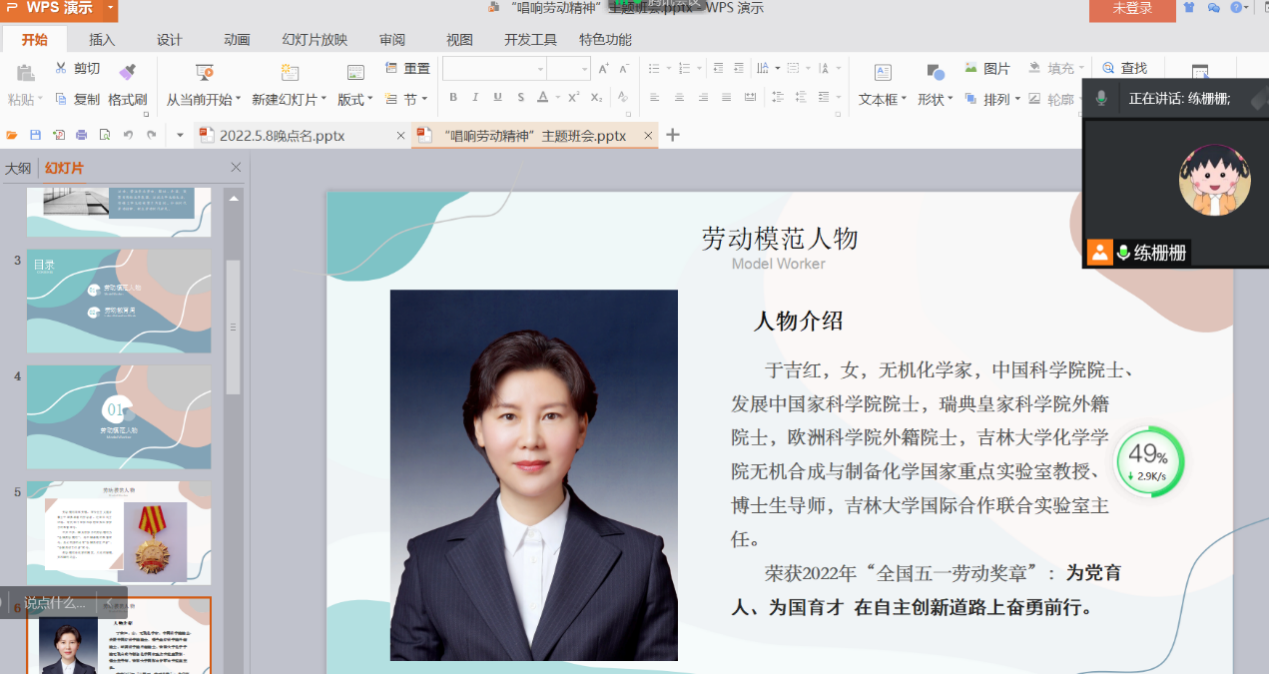Click the Cut (剪切) scissors icon

[x=61, y=68]
